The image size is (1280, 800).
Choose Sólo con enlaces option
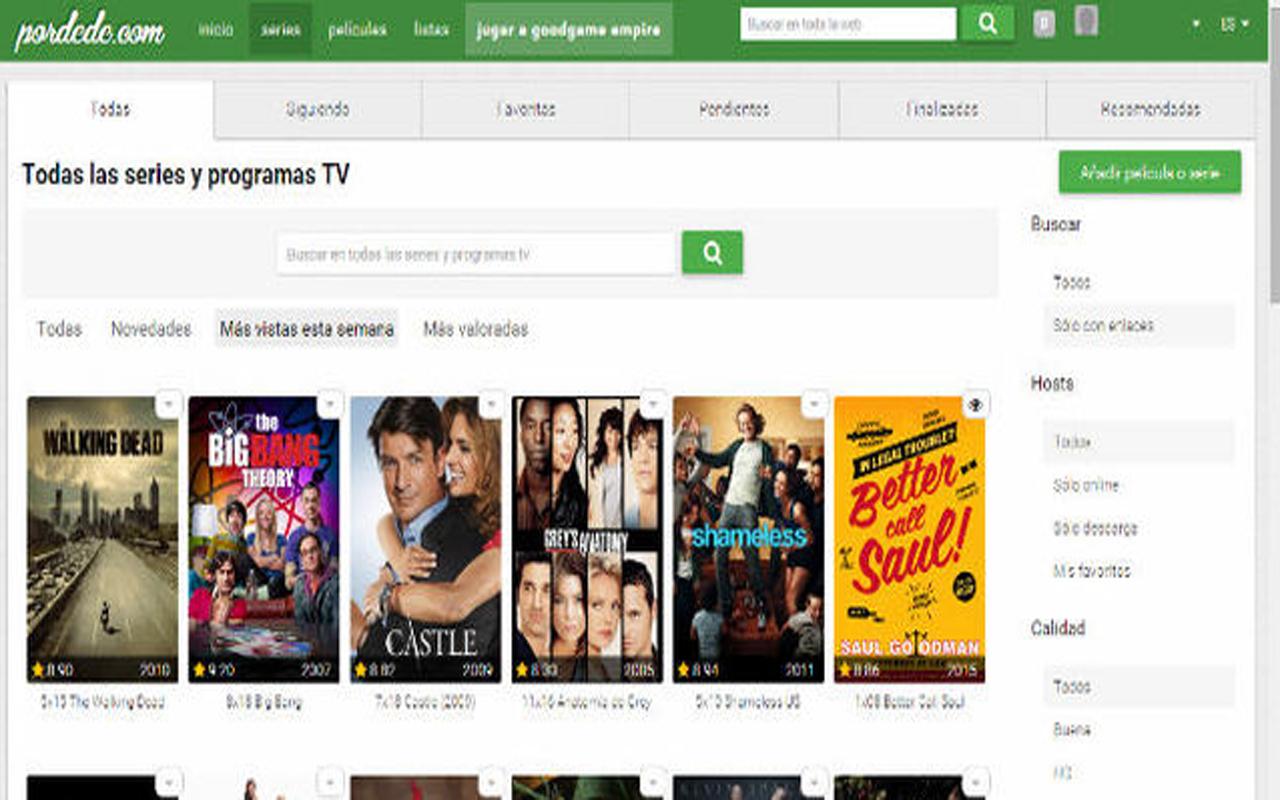coord(1139,326)
